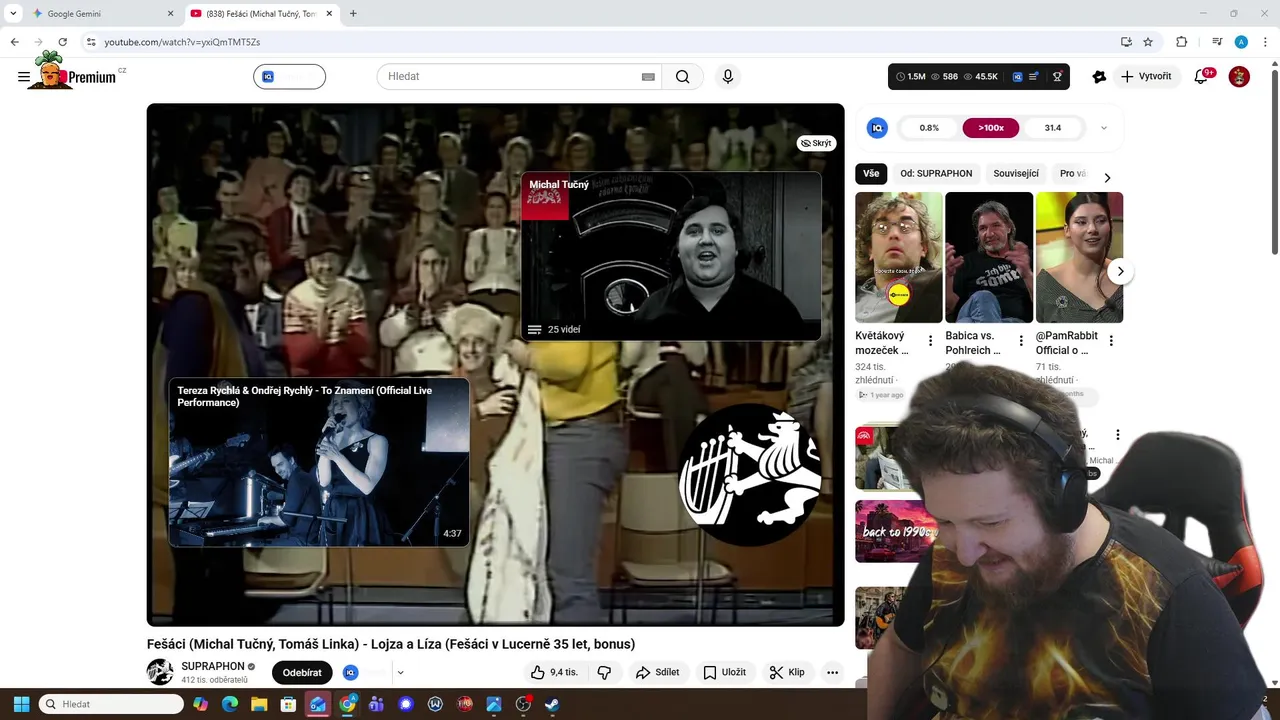This screenshot has width=1280, height=720.
Task: Open the SUPRAPHON channel avatar
Action: coord(160,672)
